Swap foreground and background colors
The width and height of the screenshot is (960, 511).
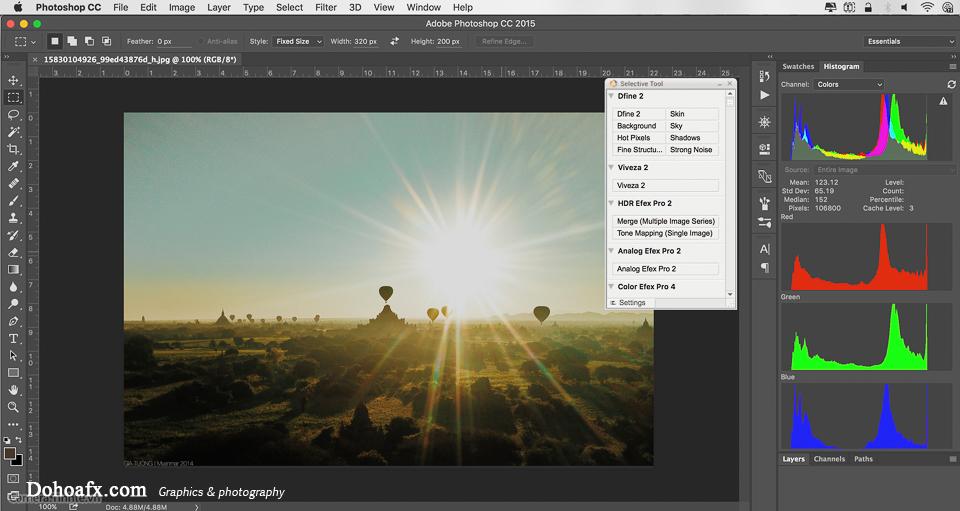[19, 439]
